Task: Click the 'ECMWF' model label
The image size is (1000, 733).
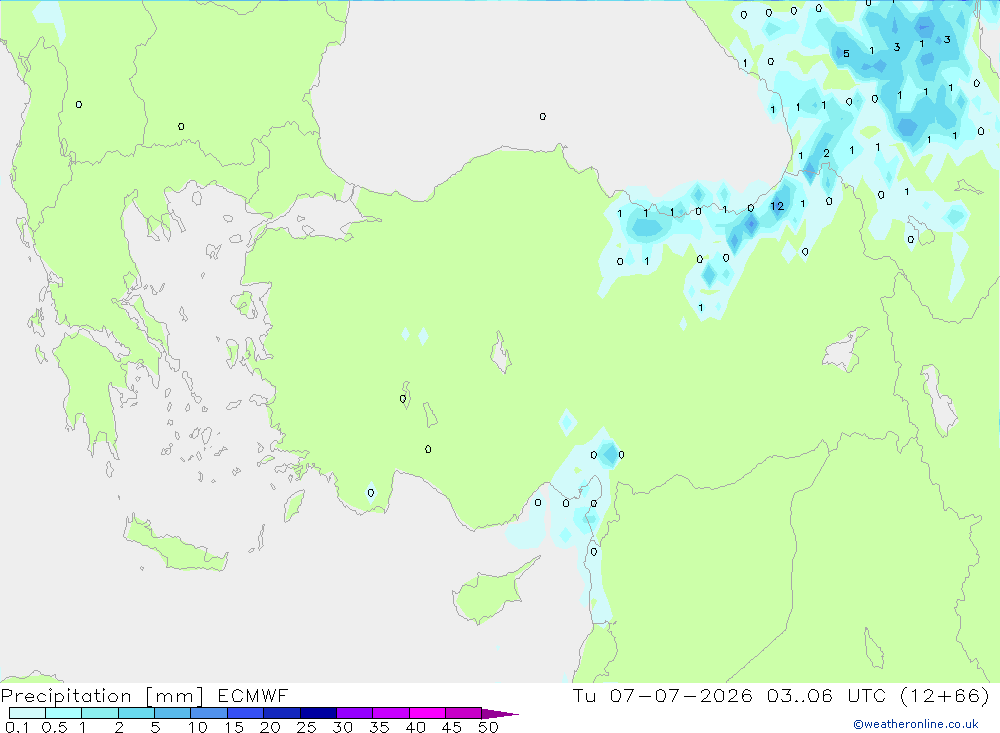Action: click(253, 696)
